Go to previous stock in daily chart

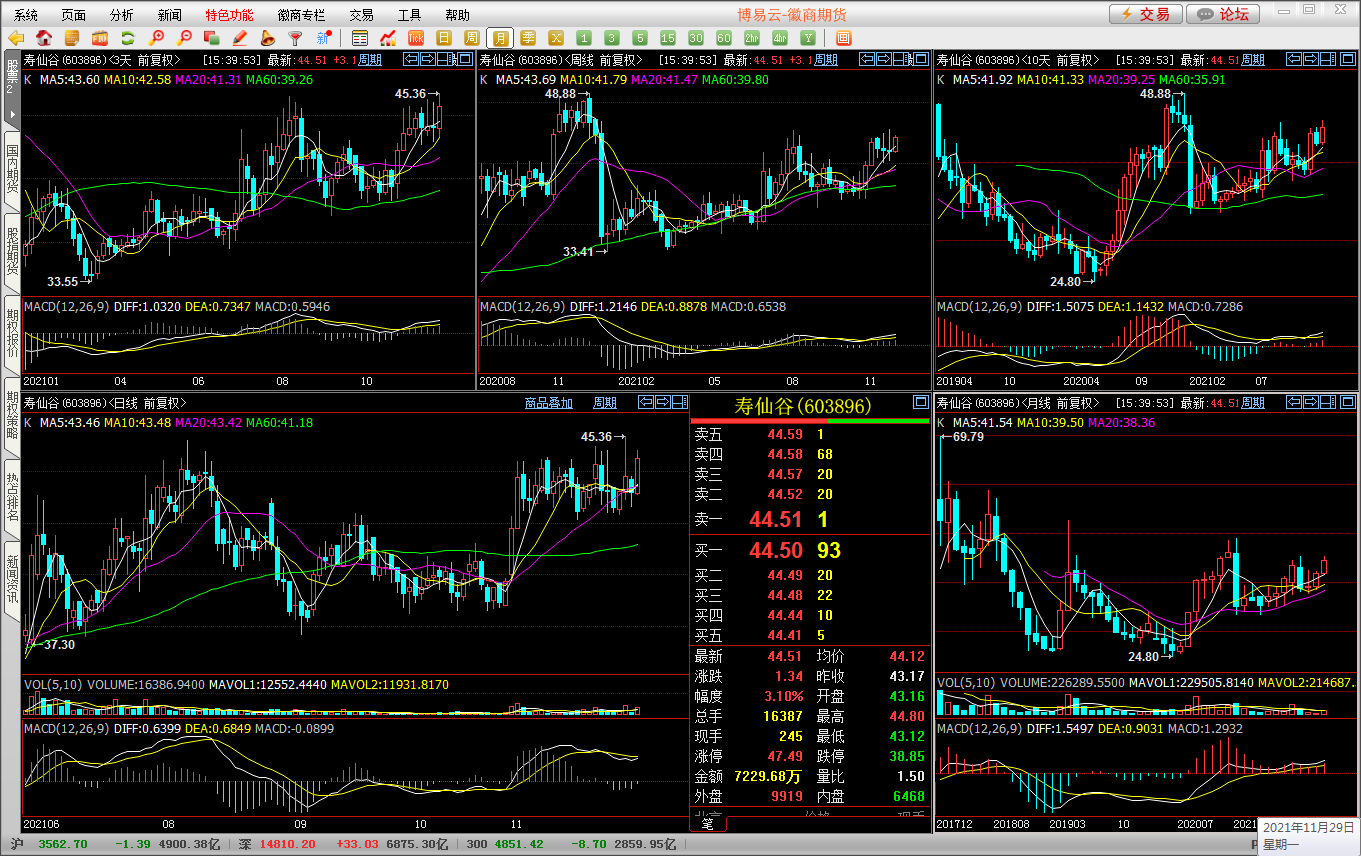(646, 402)
